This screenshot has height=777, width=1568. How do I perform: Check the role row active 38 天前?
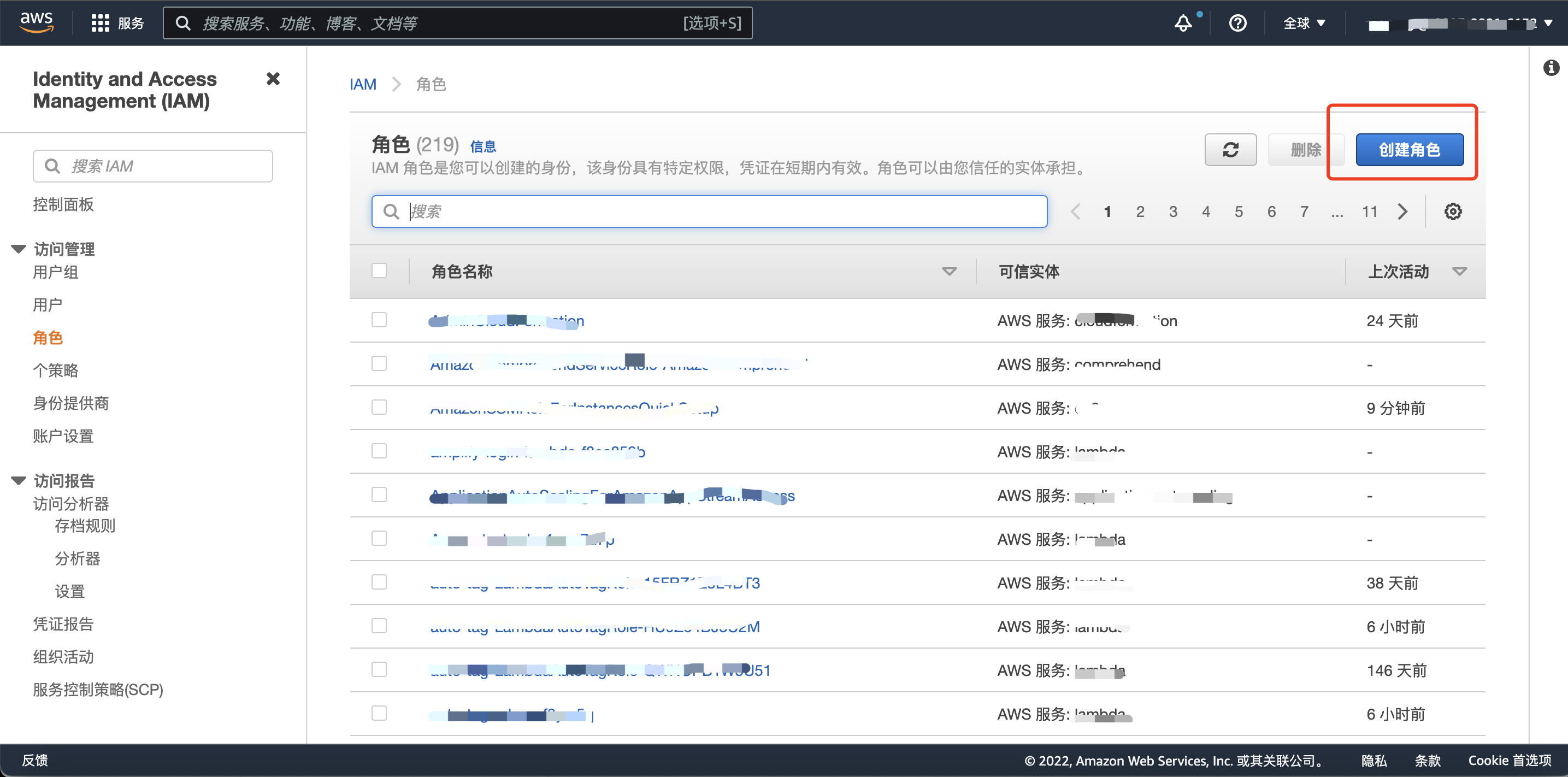[379, 582]
